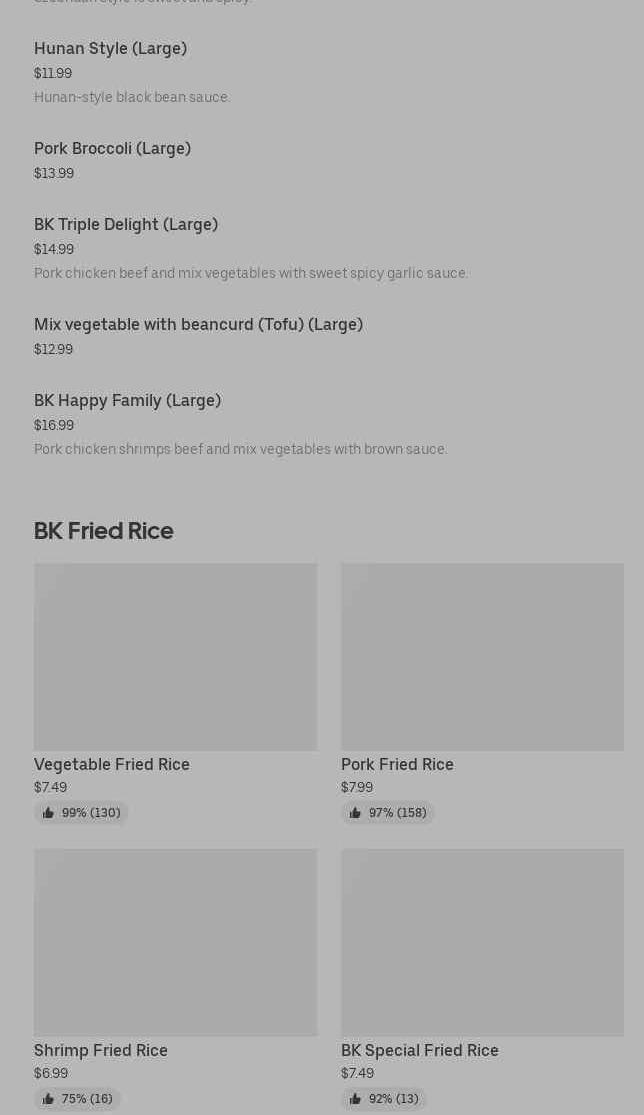Click the BK Special Fried Rice title
Screen dimensions: 644x1115
420,1050
